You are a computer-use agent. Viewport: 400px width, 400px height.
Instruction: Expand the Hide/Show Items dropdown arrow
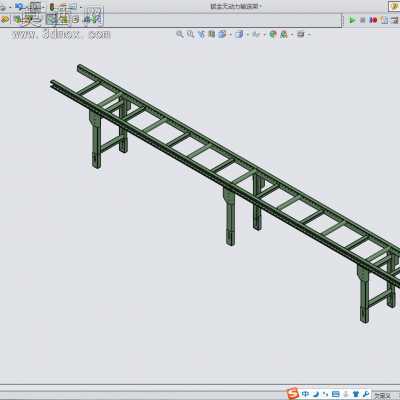pos(264,34)
